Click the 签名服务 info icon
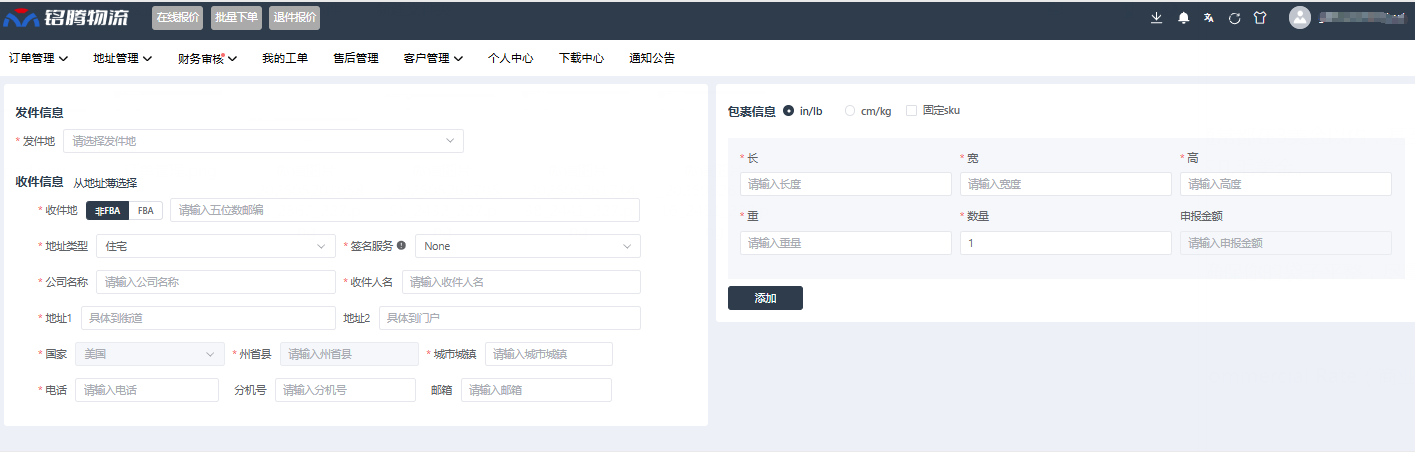This screenshot has height=452, width=1415. [x=401, y=245]
